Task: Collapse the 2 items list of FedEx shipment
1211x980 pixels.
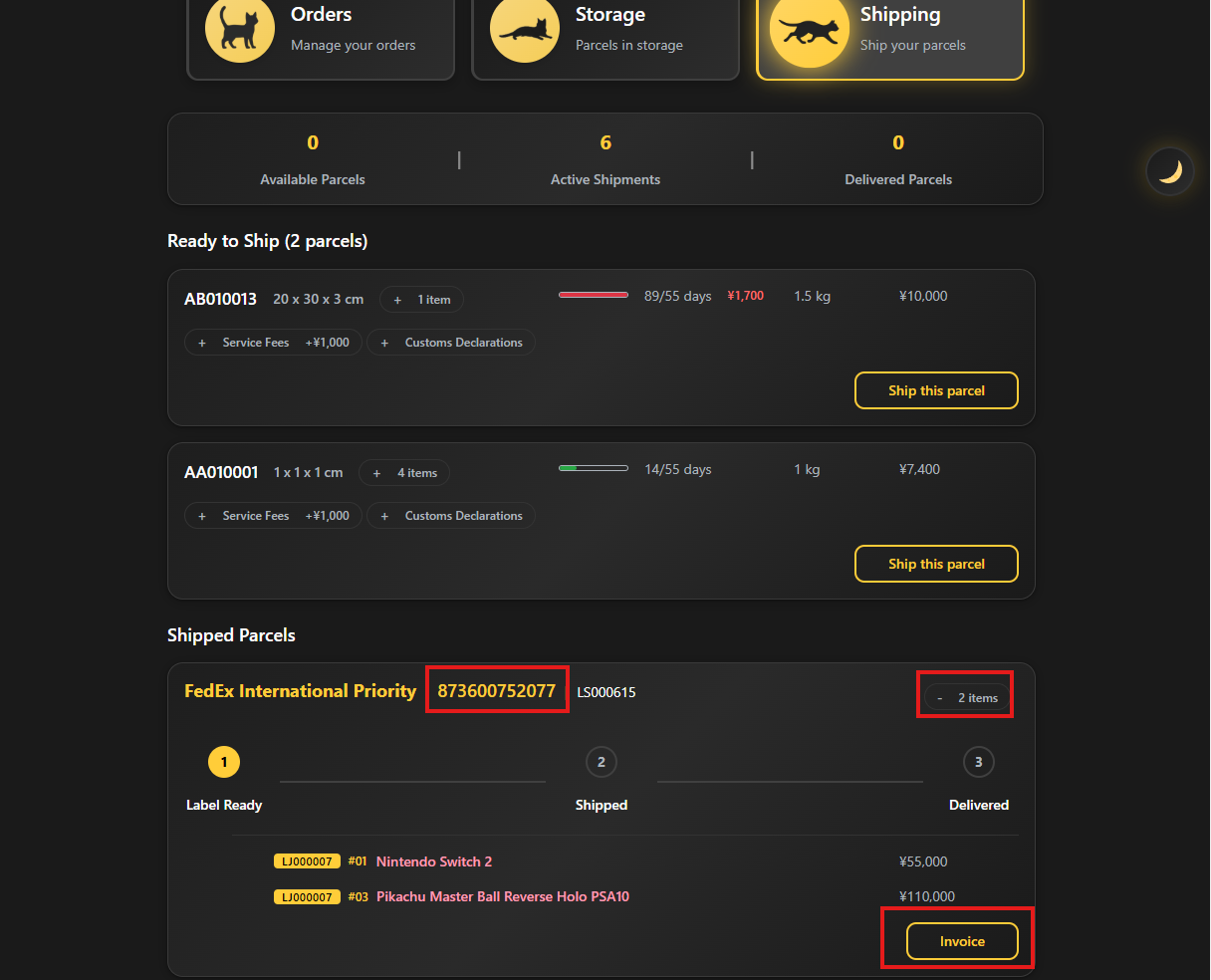Action: (x=966, y=698)
